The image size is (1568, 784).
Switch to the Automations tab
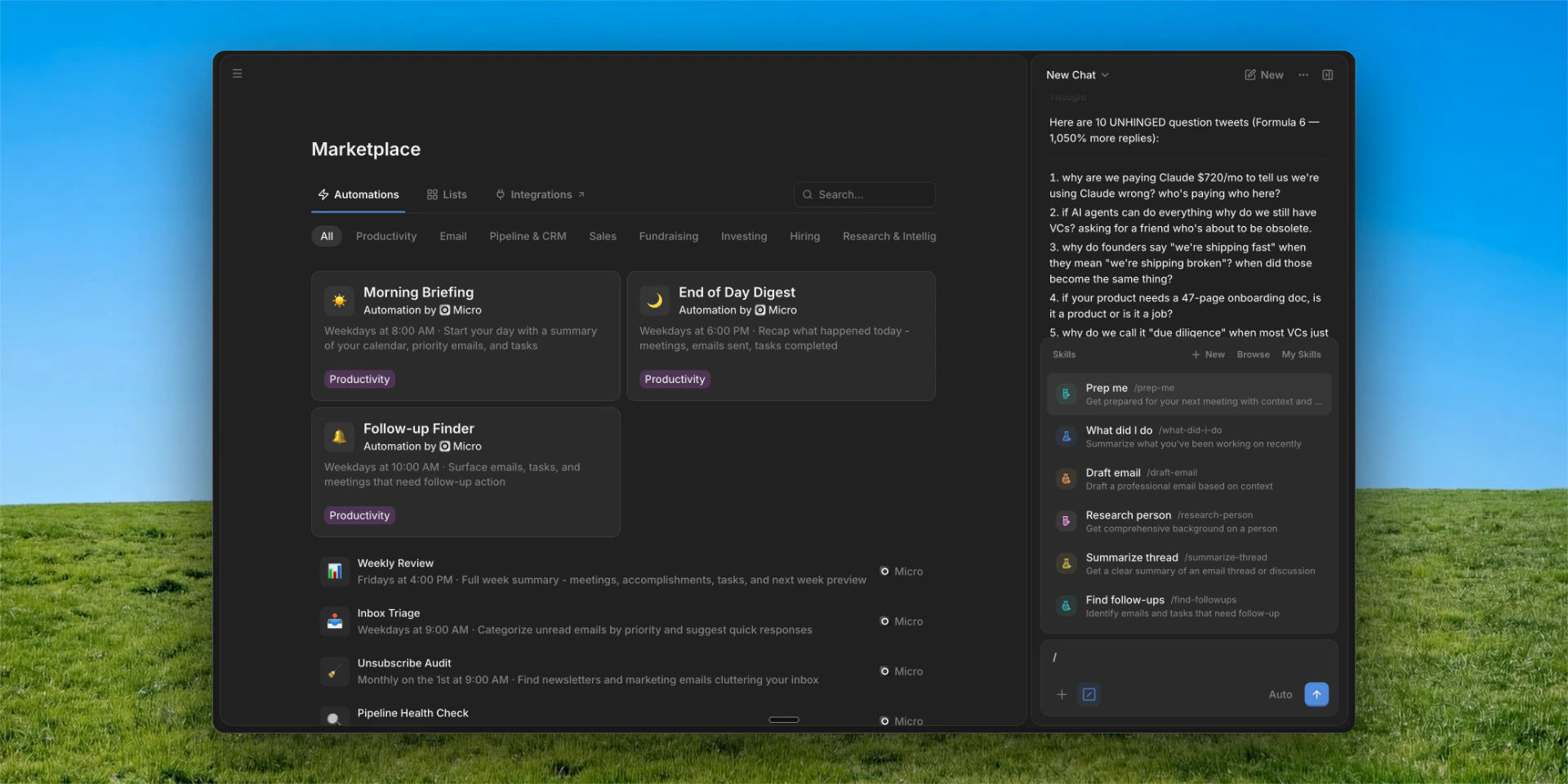(359, 195)
